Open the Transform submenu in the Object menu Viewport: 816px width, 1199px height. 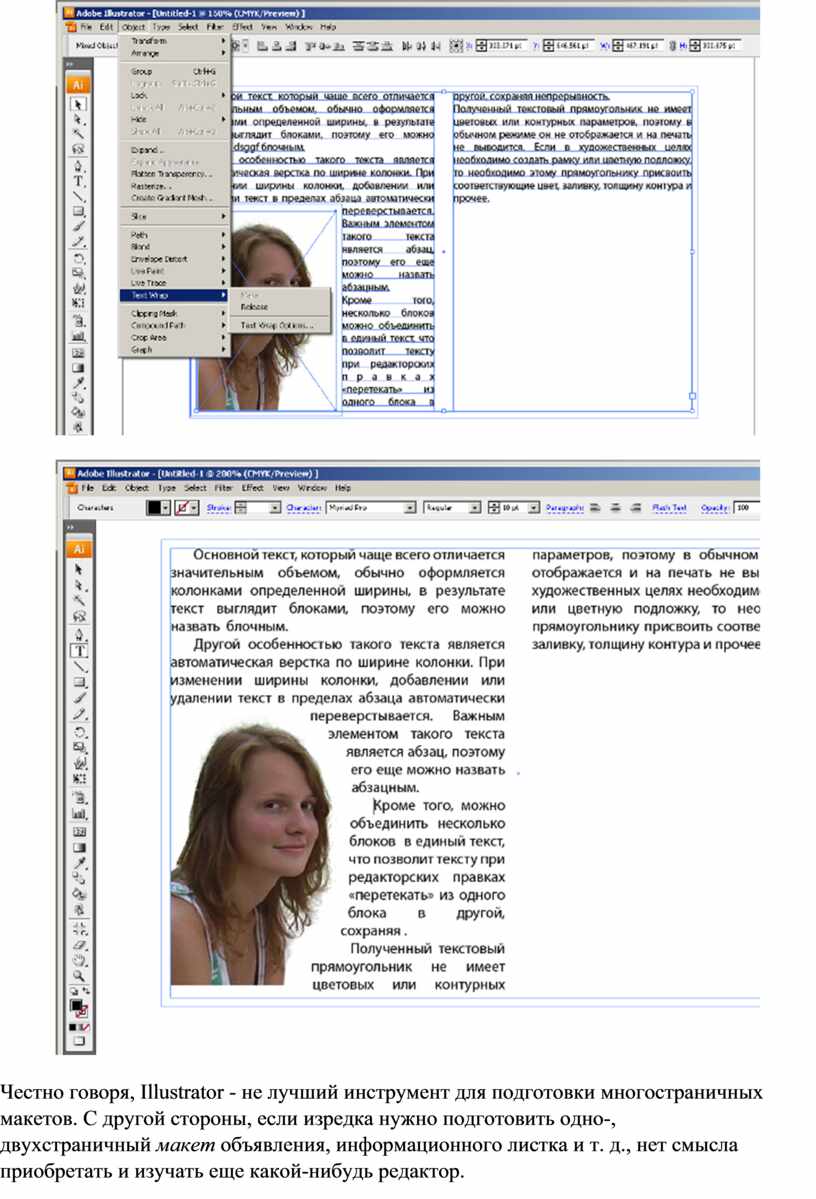coord(173,41)
